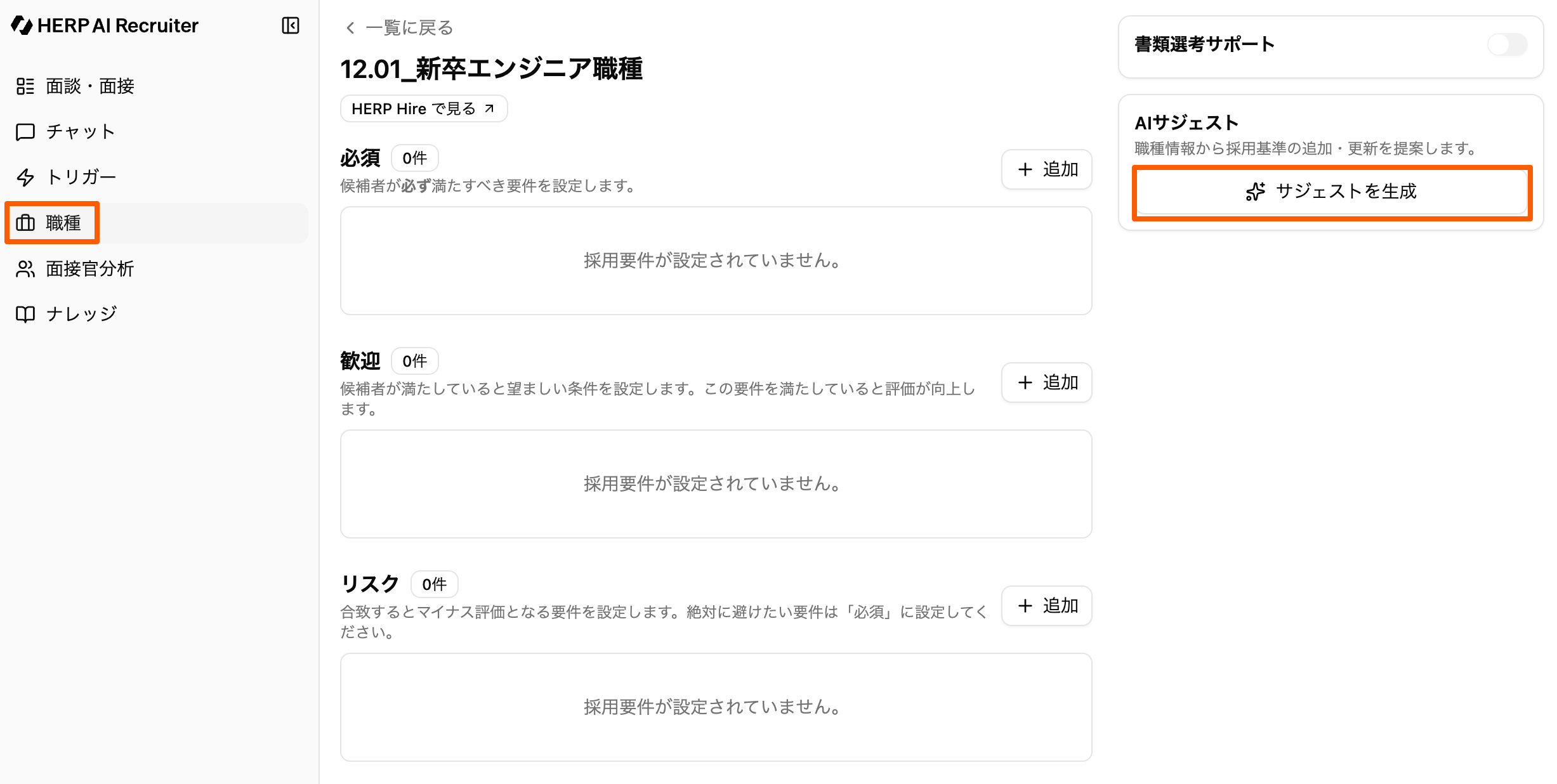
Task: Click the HERP AI Recruiter logo
Action: [105, 25]
